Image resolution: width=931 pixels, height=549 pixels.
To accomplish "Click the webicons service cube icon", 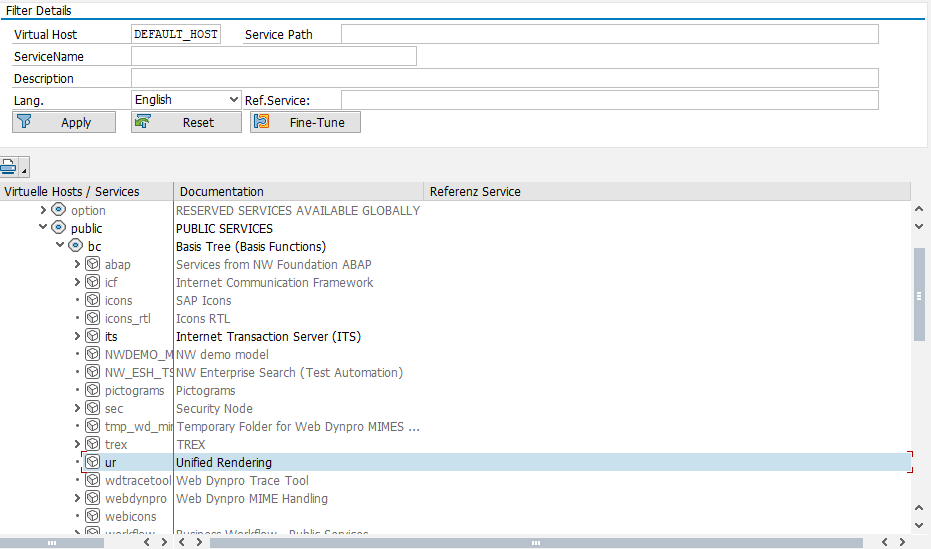I will 93,516.
